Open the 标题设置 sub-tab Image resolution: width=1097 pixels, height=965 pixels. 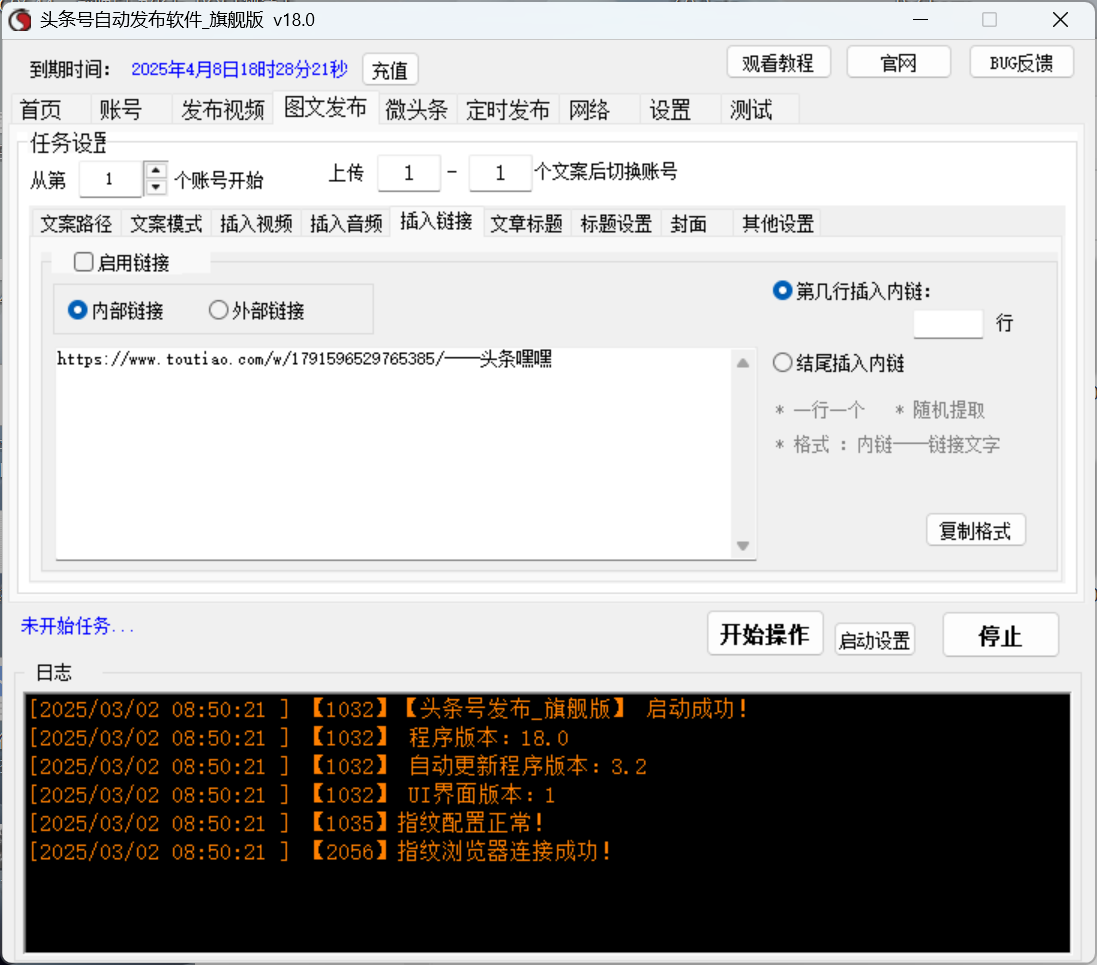(616, 224)
